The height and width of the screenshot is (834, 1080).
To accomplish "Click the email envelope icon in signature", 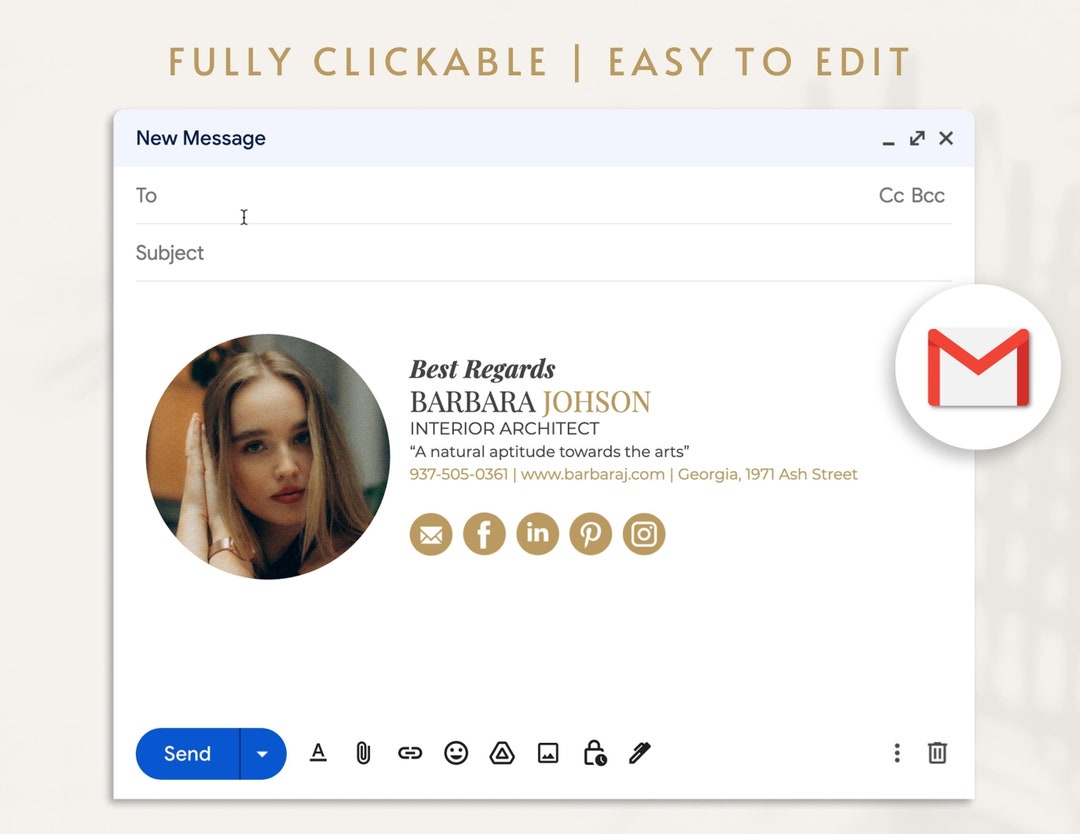I will pyautogui.click(x=430, y=534).
